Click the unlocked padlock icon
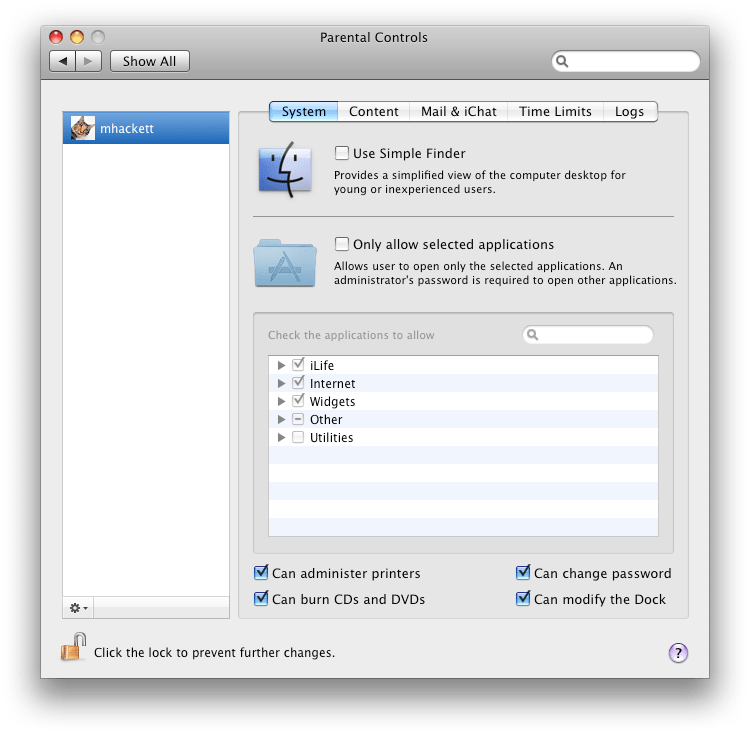Image resolution: width=750 pixels, height=734 pixels. pos(73,647)
